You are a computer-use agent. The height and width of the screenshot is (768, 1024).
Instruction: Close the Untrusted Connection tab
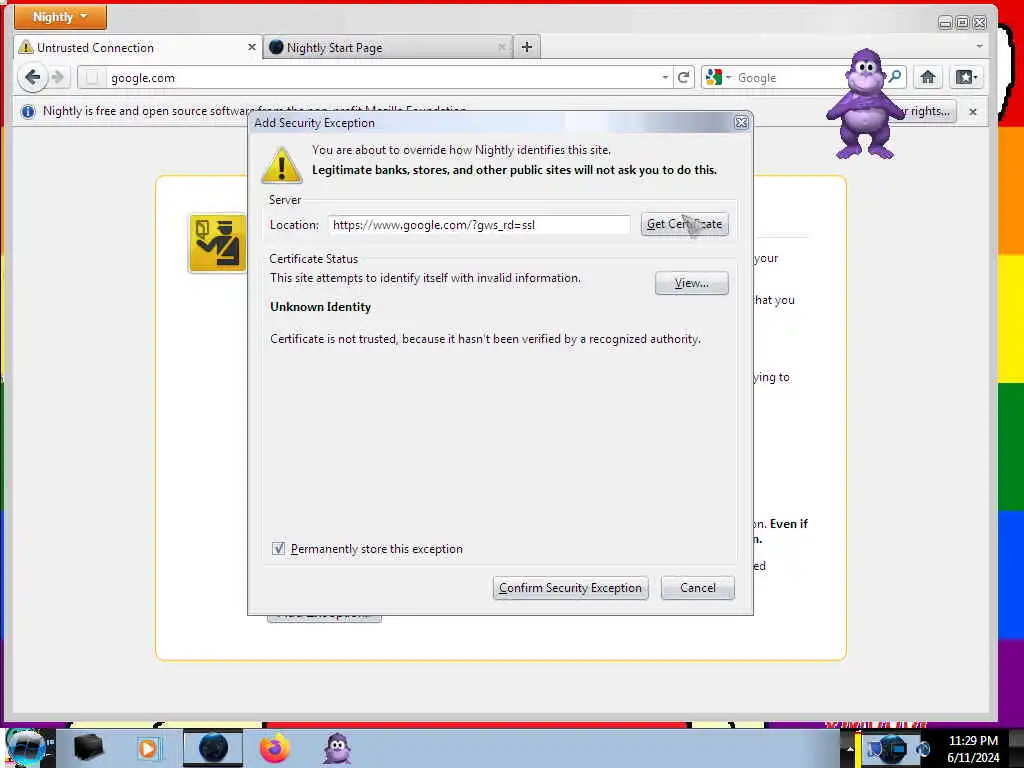tap(251, 47)
